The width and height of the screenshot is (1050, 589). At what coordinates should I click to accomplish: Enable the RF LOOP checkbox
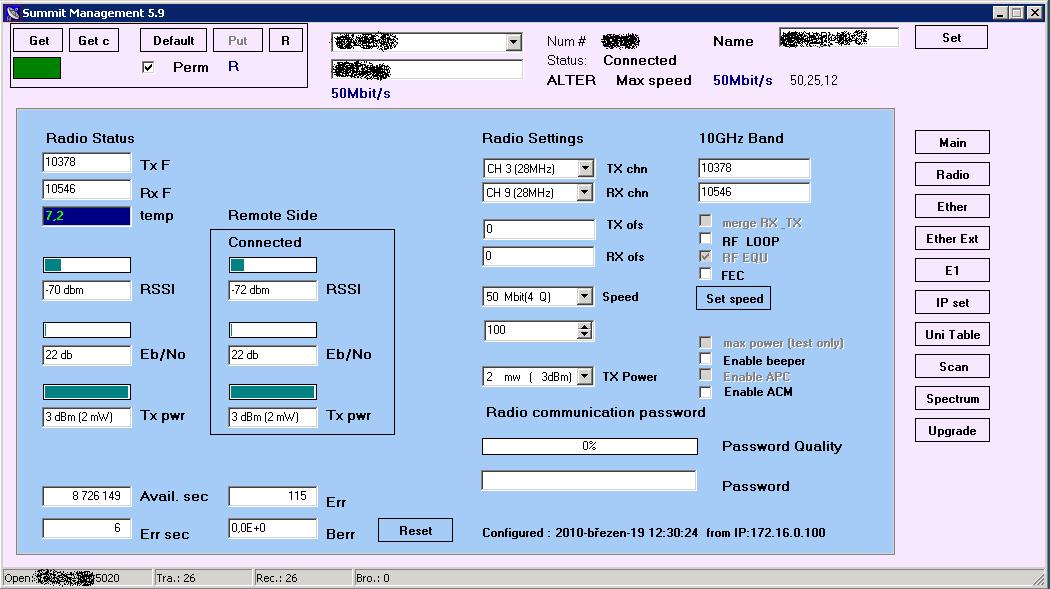[705, 238]
